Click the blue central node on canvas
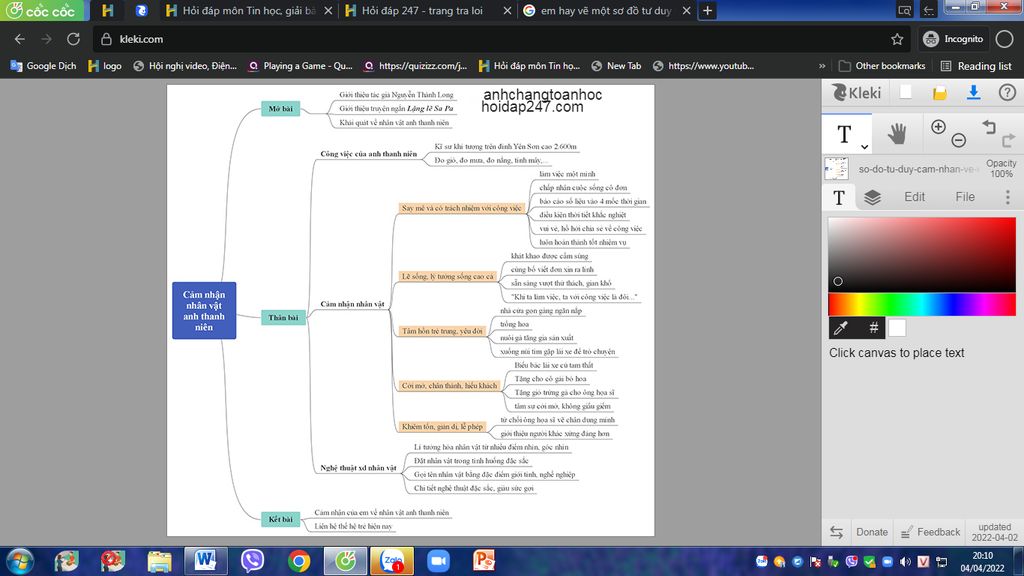The height and width of the screenshot is (576, 1024). (204, 311)
